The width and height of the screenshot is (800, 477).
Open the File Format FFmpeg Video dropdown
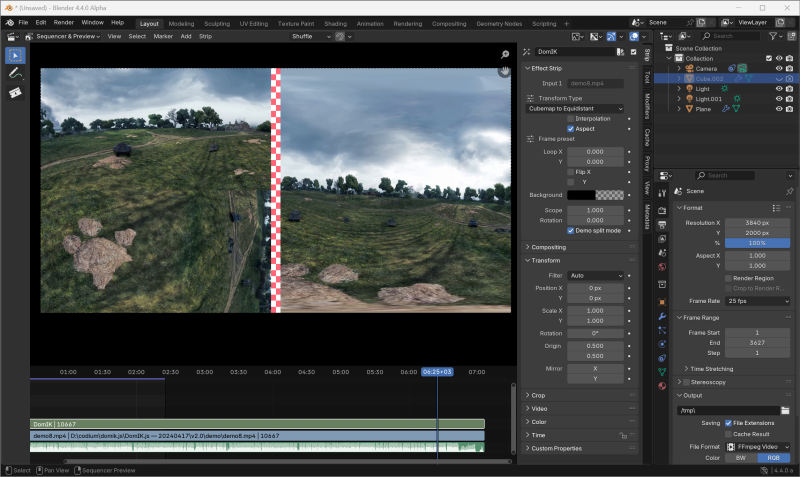point(758,447)
